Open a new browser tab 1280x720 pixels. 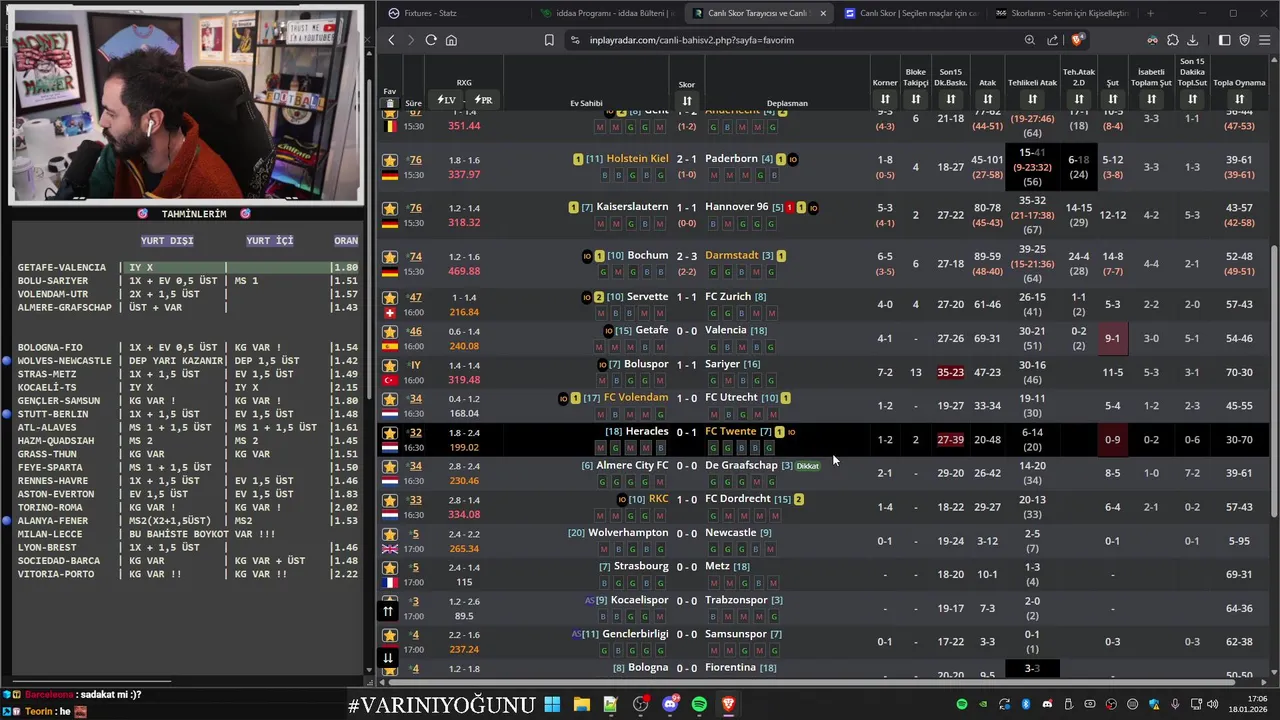tap(1150, 13)
